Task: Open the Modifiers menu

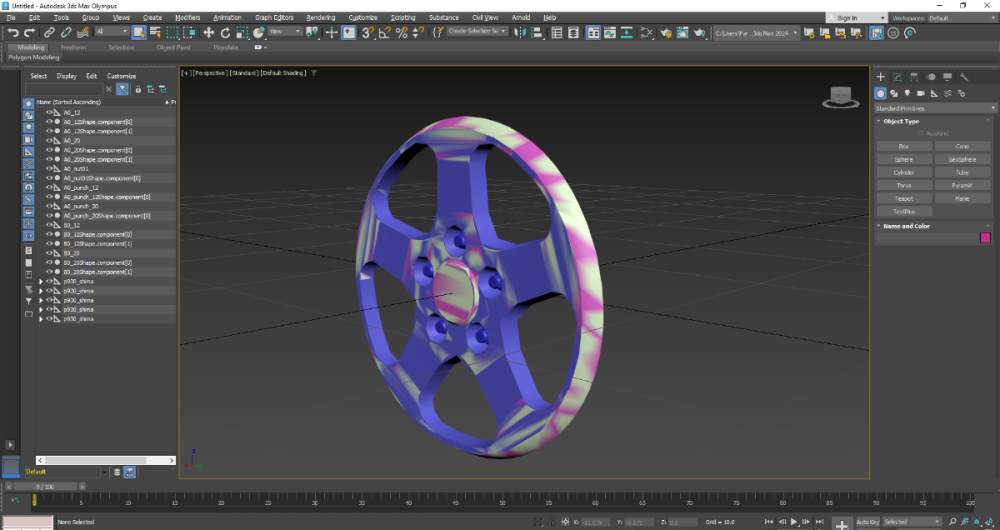Action: pos(188,17)
